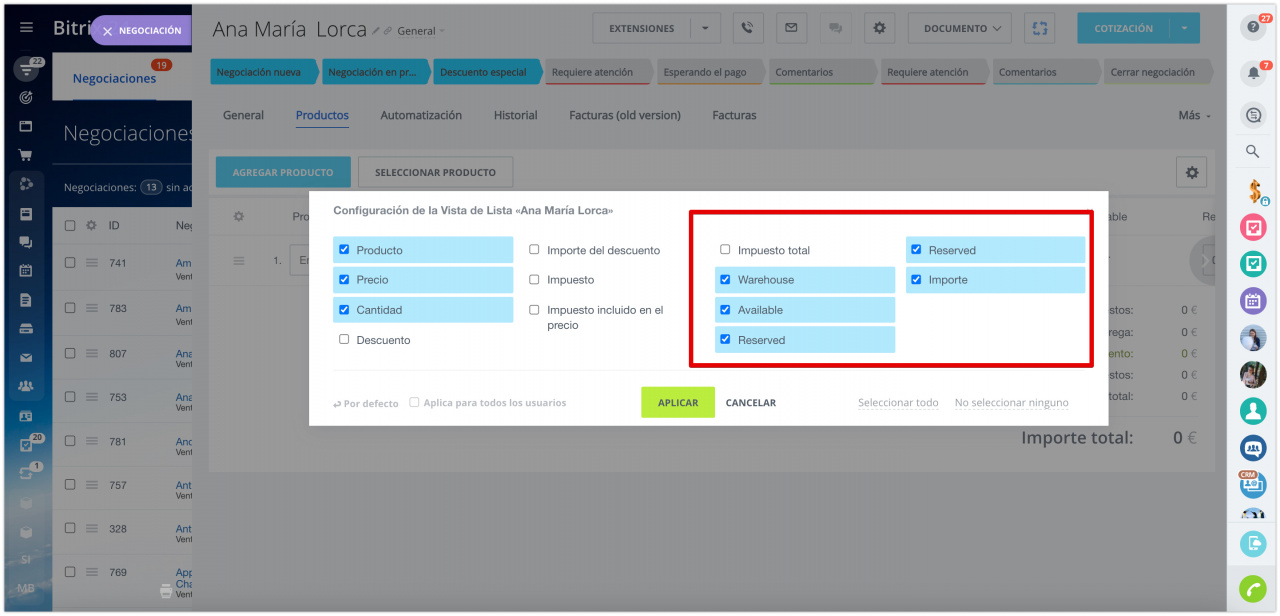
Task: Switch to the Automatización tab
Action: (x=421, y=115)
